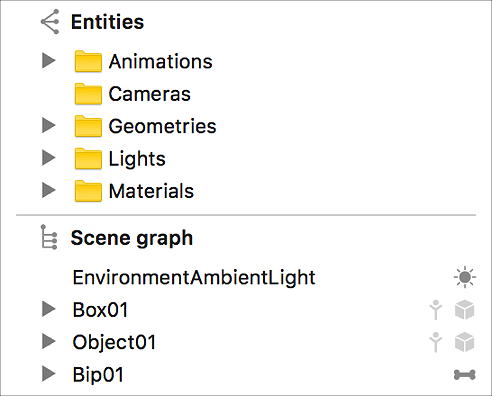Click the Lights folder icon

tap(88, 158)
